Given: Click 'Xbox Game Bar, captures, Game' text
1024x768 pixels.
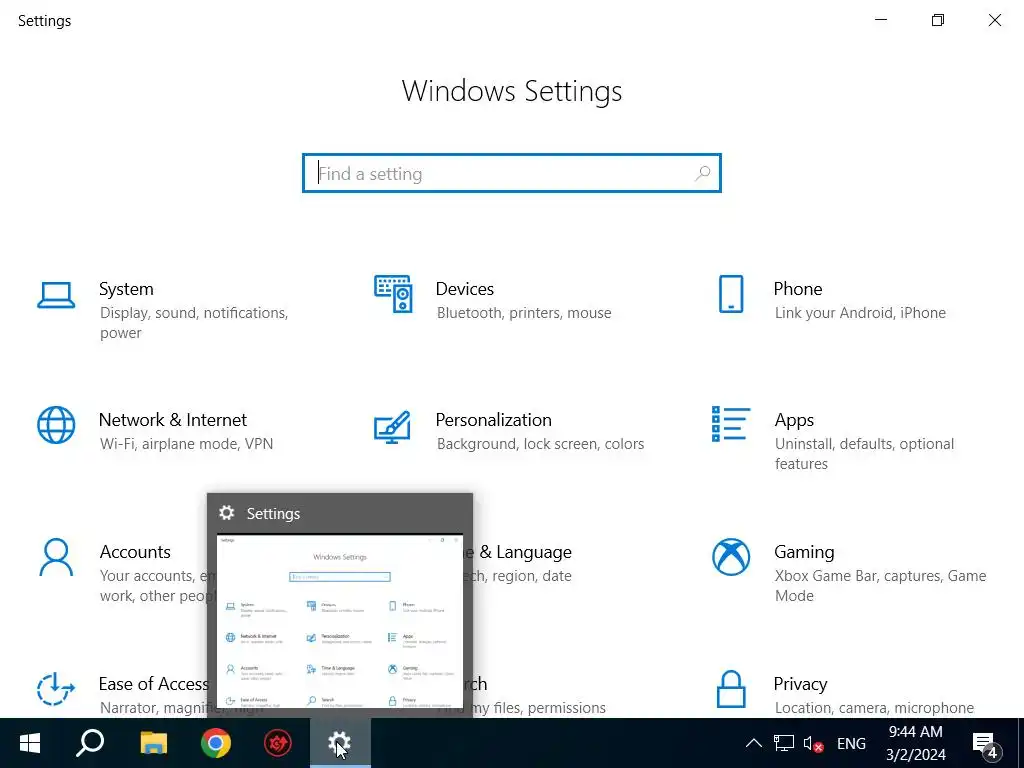Looking at the screenshot, I should (880, 576).
